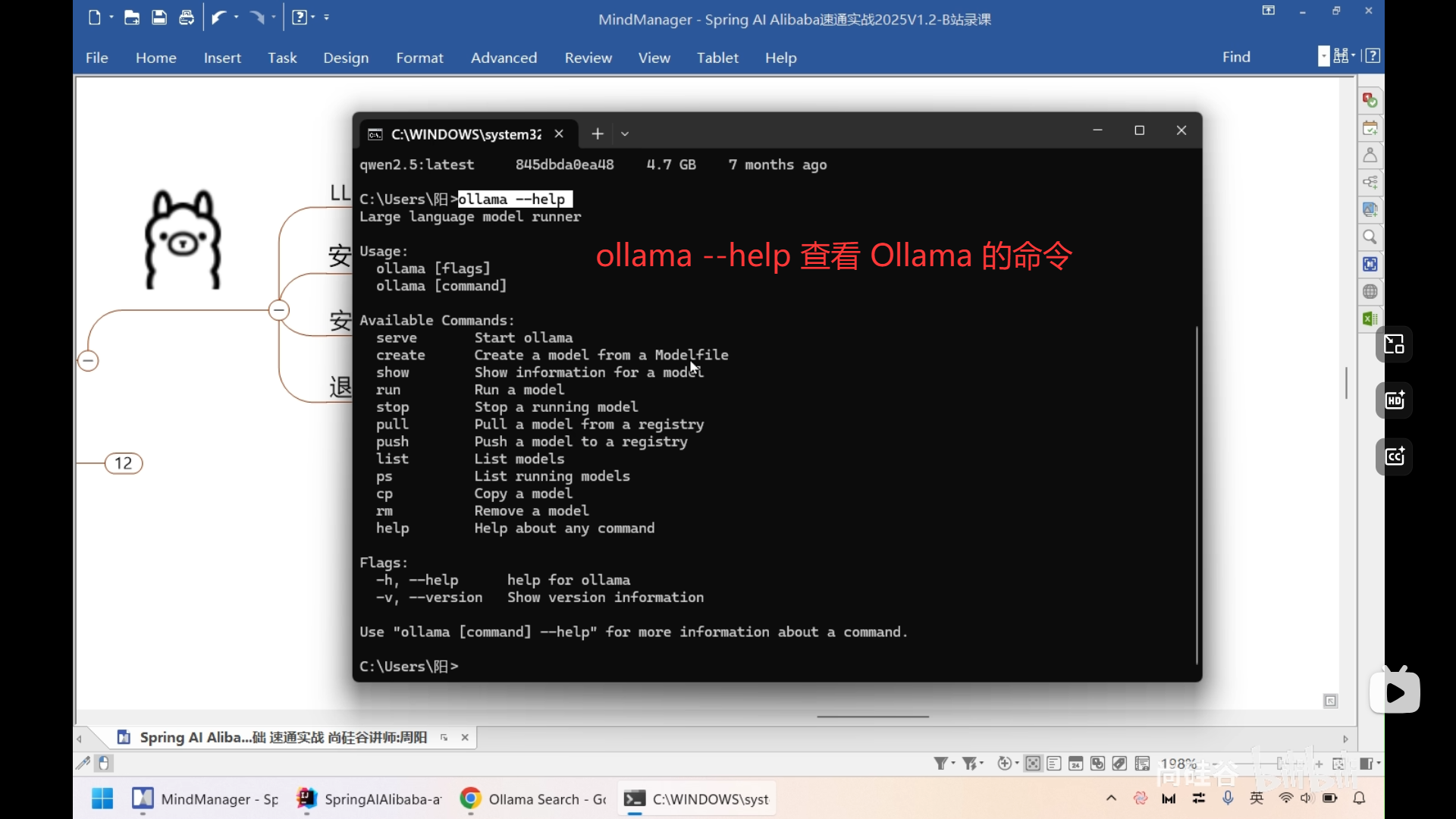Screen dimensions: 1456x819
Task: Expand the collapsed topic showing 12 subtopics
Action: click(x=124, y=463)
